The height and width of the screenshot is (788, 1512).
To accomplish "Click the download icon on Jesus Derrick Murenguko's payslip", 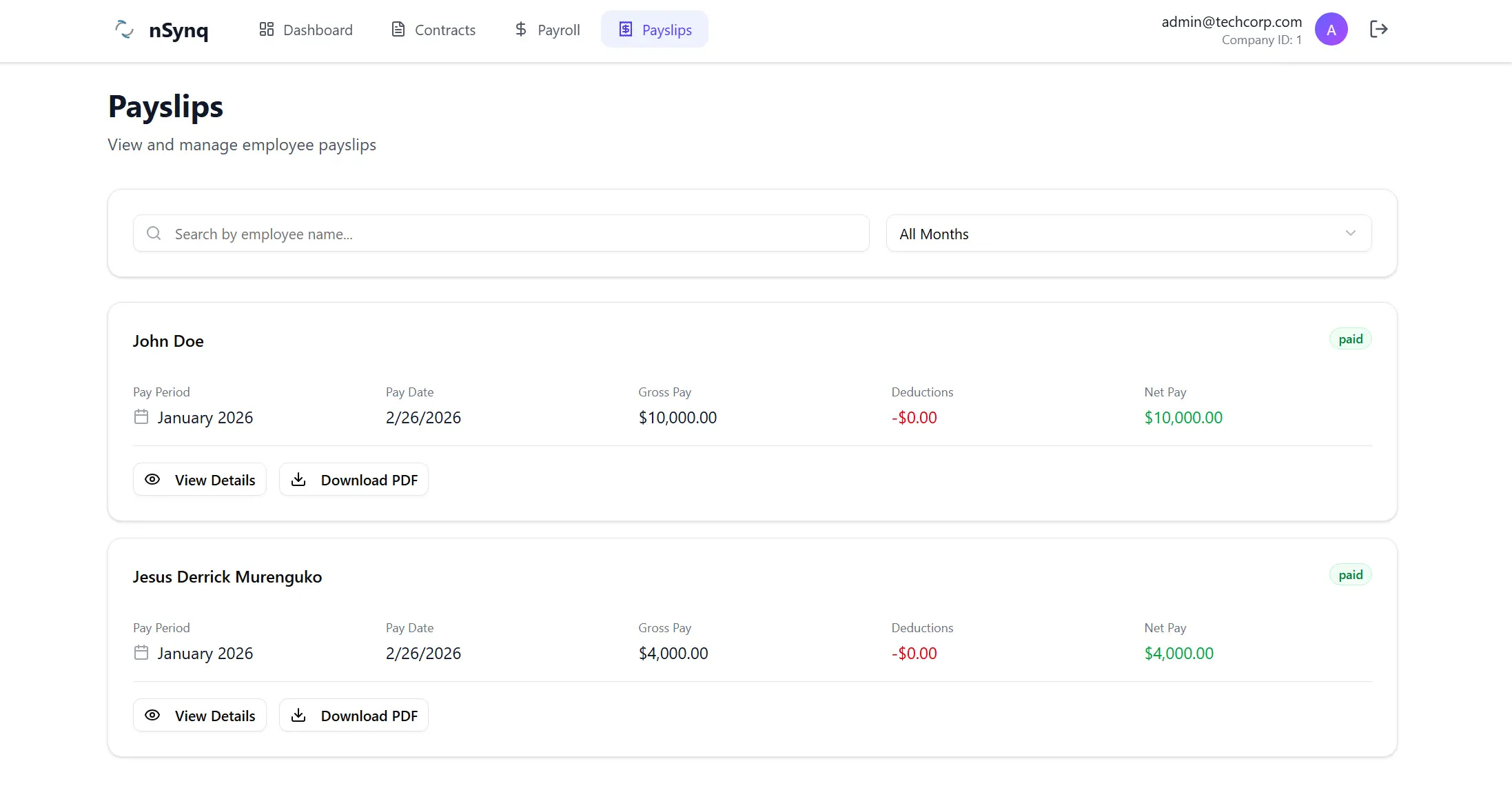I will tap(298, 715).
